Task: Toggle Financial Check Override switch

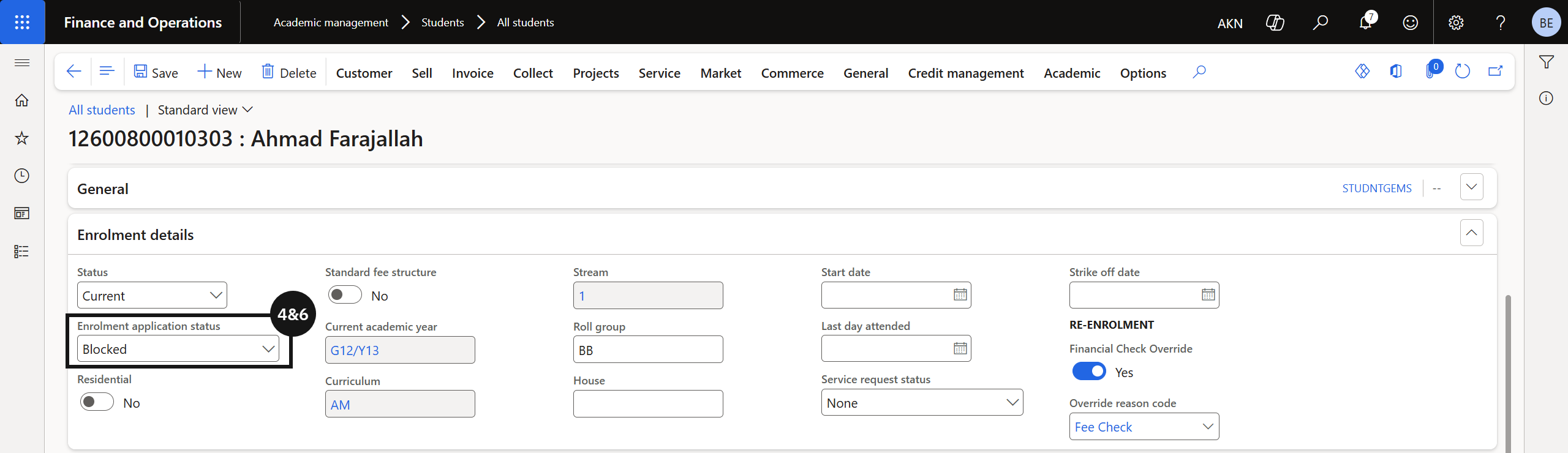Action: click(x=1089, y=372)
